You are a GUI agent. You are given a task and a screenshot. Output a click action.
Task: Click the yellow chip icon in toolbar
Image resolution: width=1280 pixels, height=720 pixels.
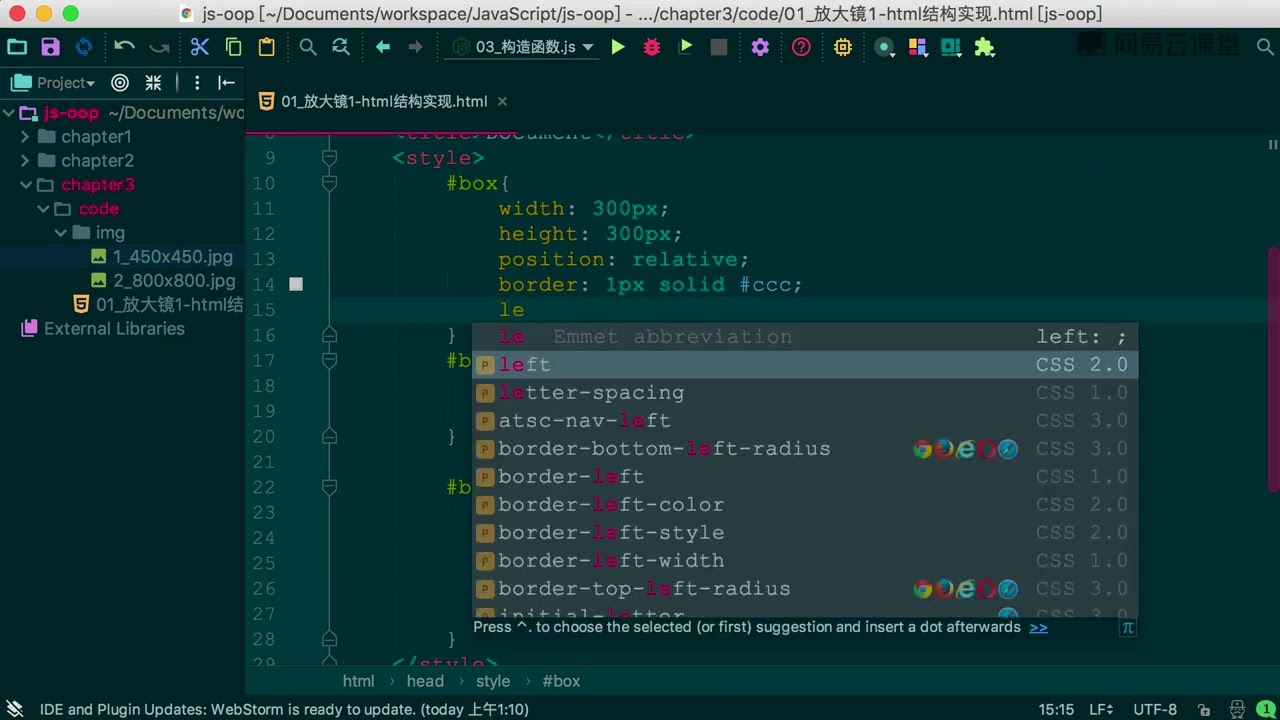click(843, 47)
